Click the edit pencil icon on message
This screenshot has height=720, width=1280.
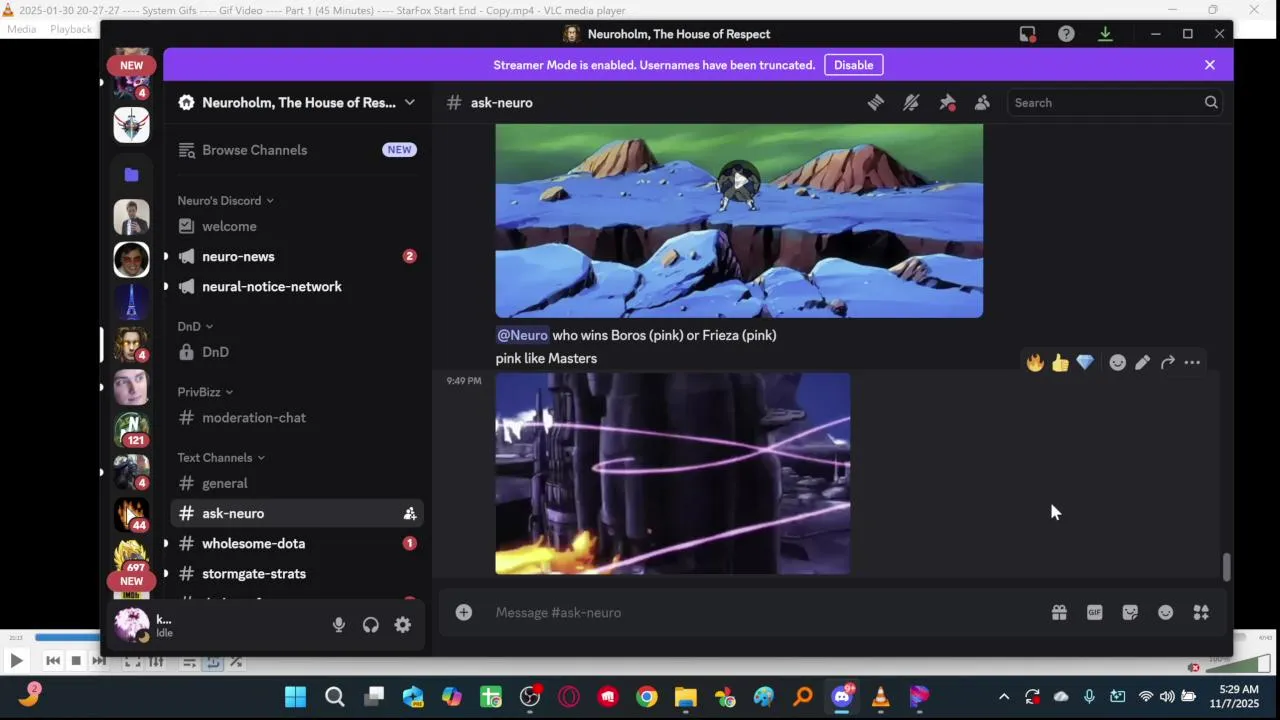(x=1143, y=363)
